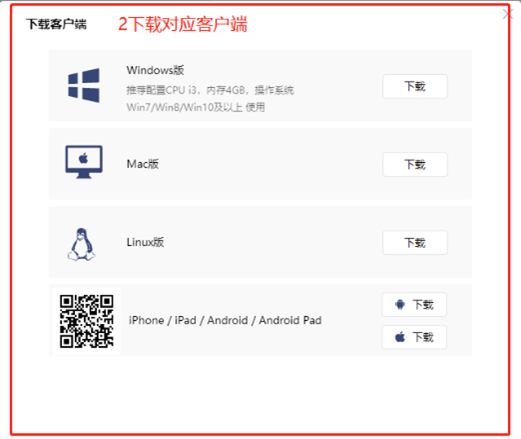
Task: Click the Linux penguin icon
Action: point(81,244)
